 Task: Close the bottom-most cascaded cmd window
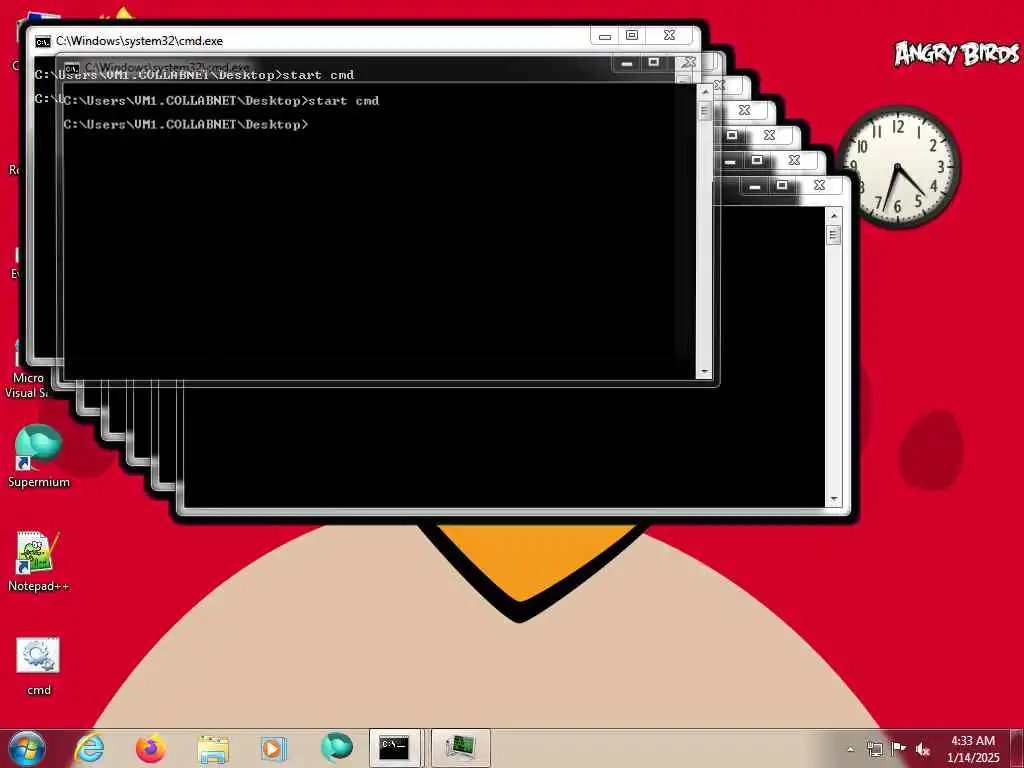pyautogui.click(x=820, y=186)
